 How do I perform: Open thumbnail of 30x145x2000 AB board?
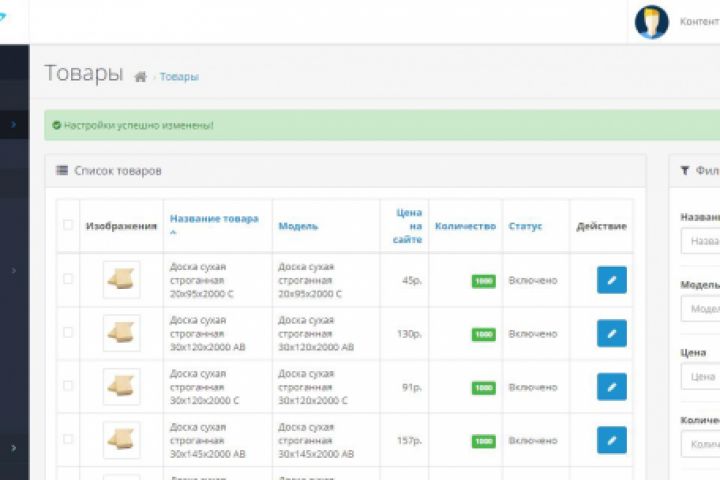(121, 440)
